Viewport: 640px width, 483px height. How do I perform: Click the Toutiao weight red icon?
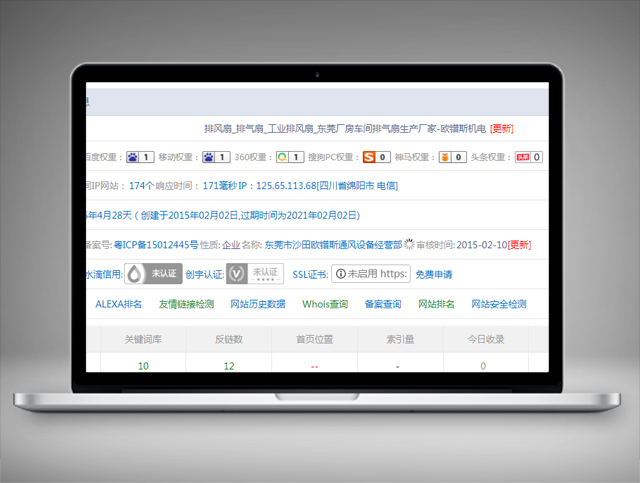pyautogui.click(x=522, y=157)
